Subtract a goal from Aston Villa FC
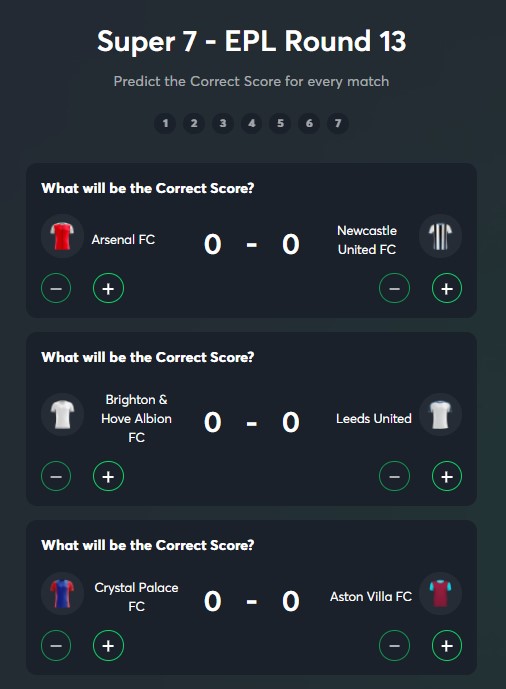Viewport: 506px width, 689px height. (x=394, y=645)
